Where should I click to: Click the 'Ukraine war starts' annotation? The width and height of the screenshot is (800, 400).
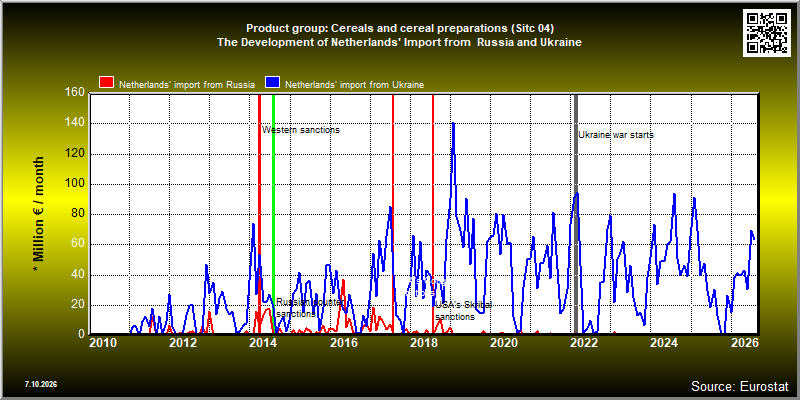[616, 135]
